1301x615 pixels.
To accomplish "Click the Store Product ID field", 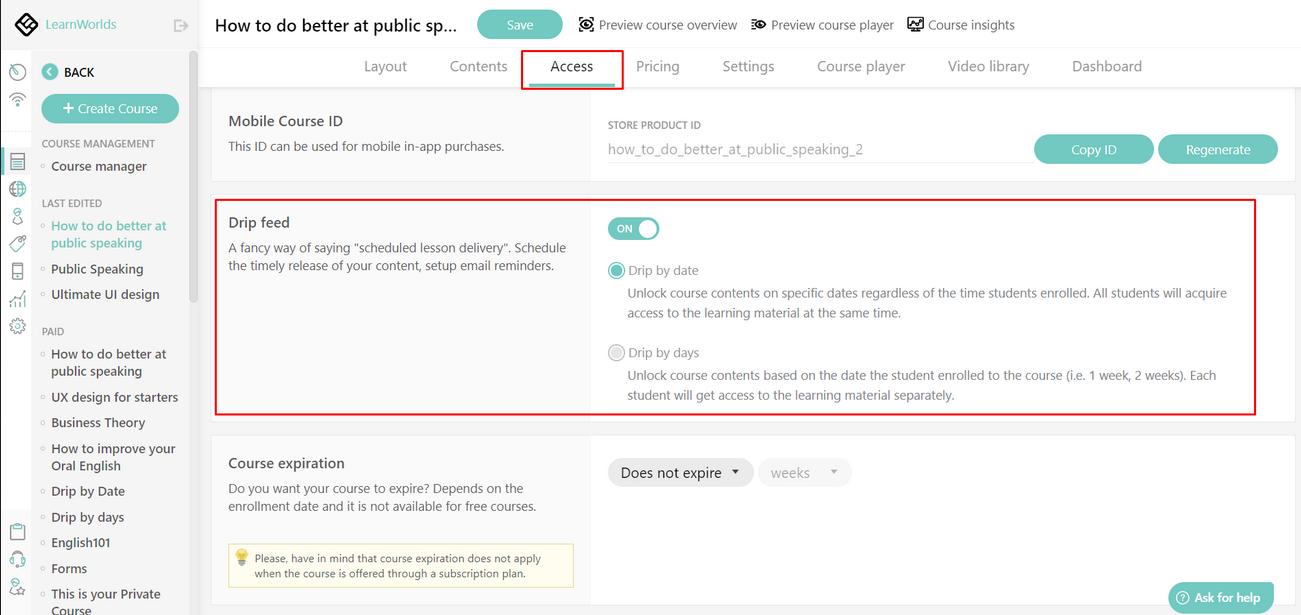I will [820, 150].
